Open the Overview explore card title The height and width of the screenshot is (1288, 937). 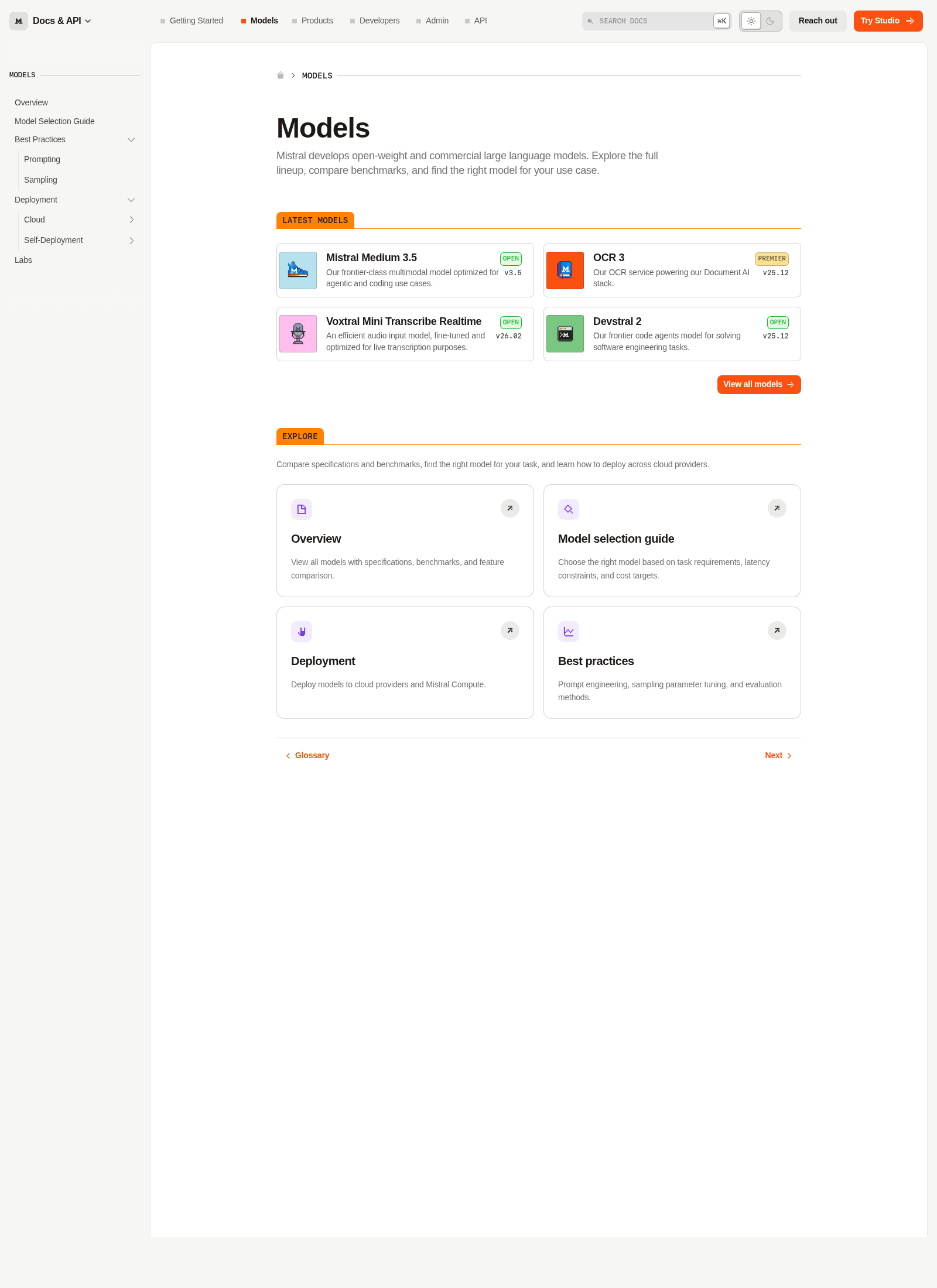pos(316,539)
